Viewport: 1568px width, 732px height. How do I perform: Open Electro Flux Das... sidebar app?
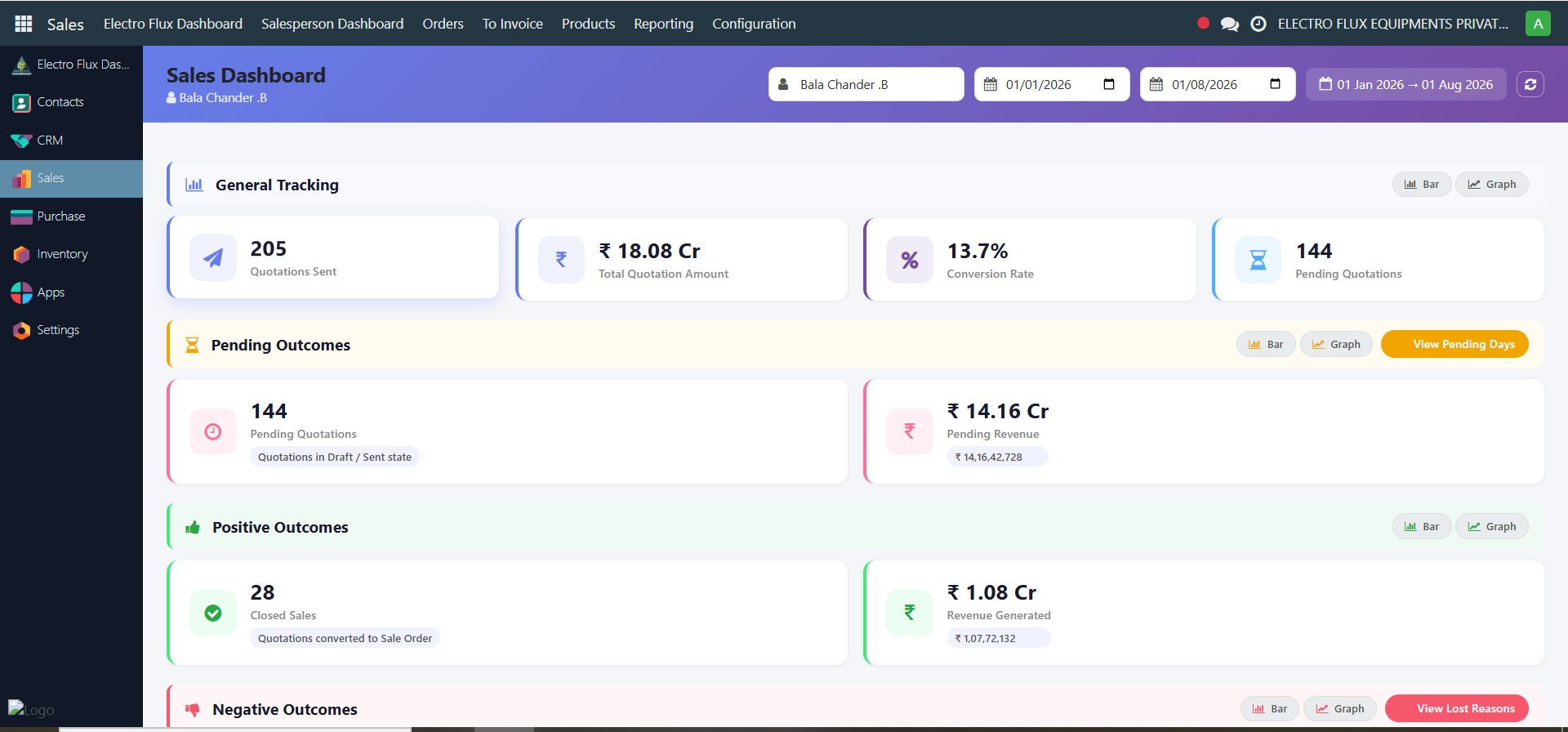pos(71,65)
